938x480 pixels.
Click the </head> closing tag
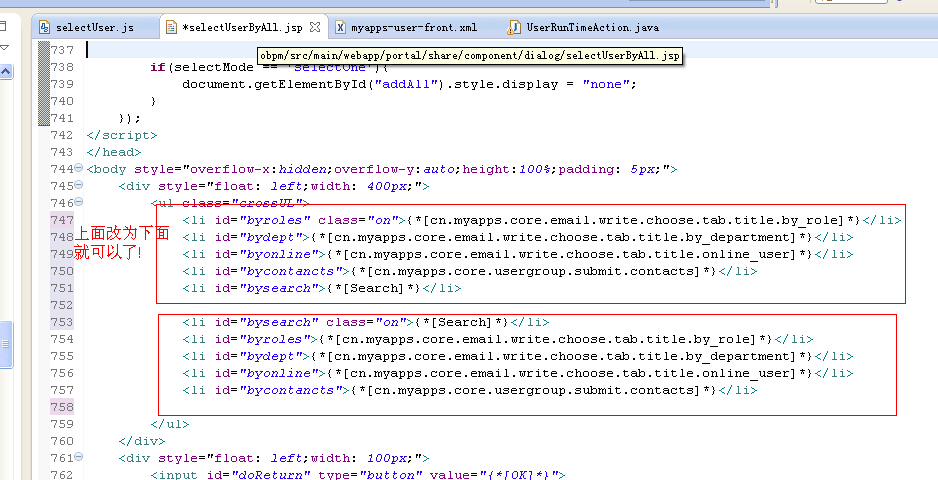click(114, 152)
